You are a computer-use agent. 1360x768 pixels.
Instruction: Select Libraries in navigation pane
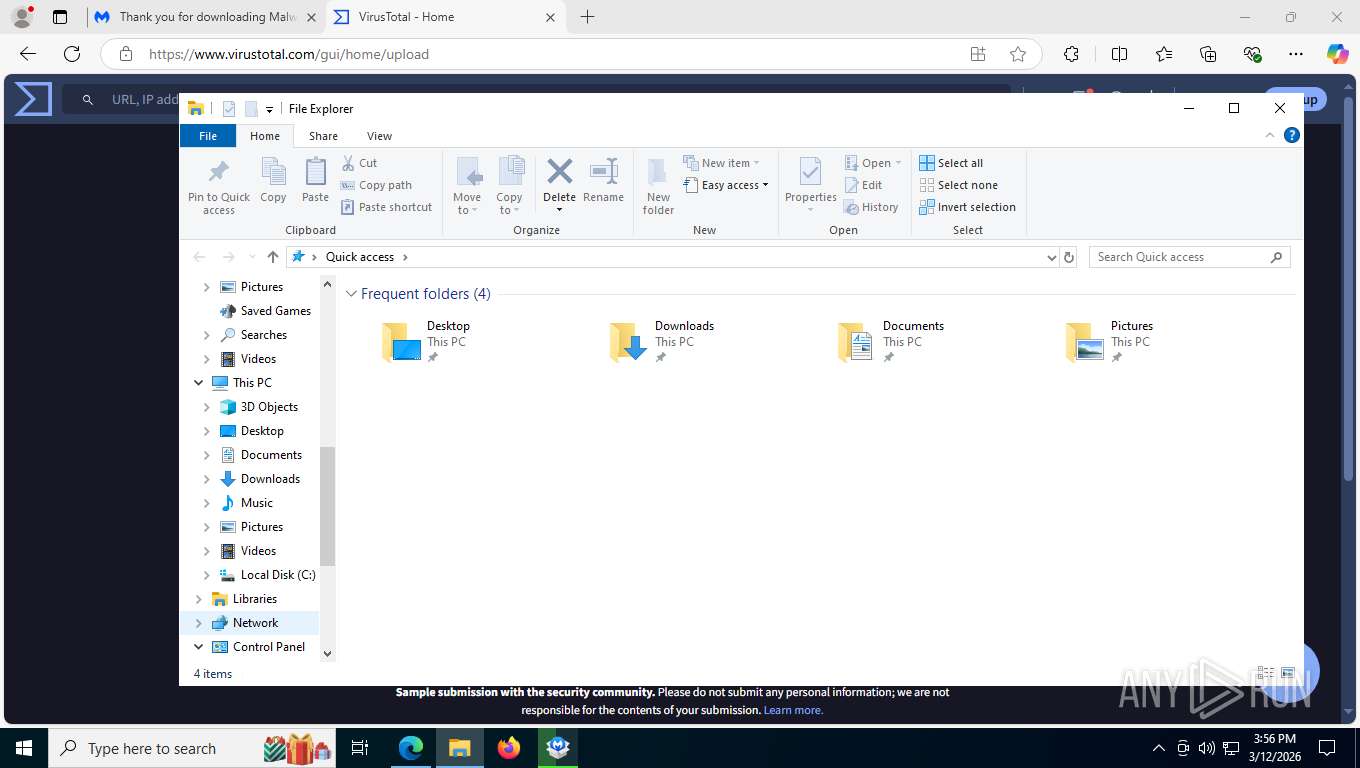(255, 599)
